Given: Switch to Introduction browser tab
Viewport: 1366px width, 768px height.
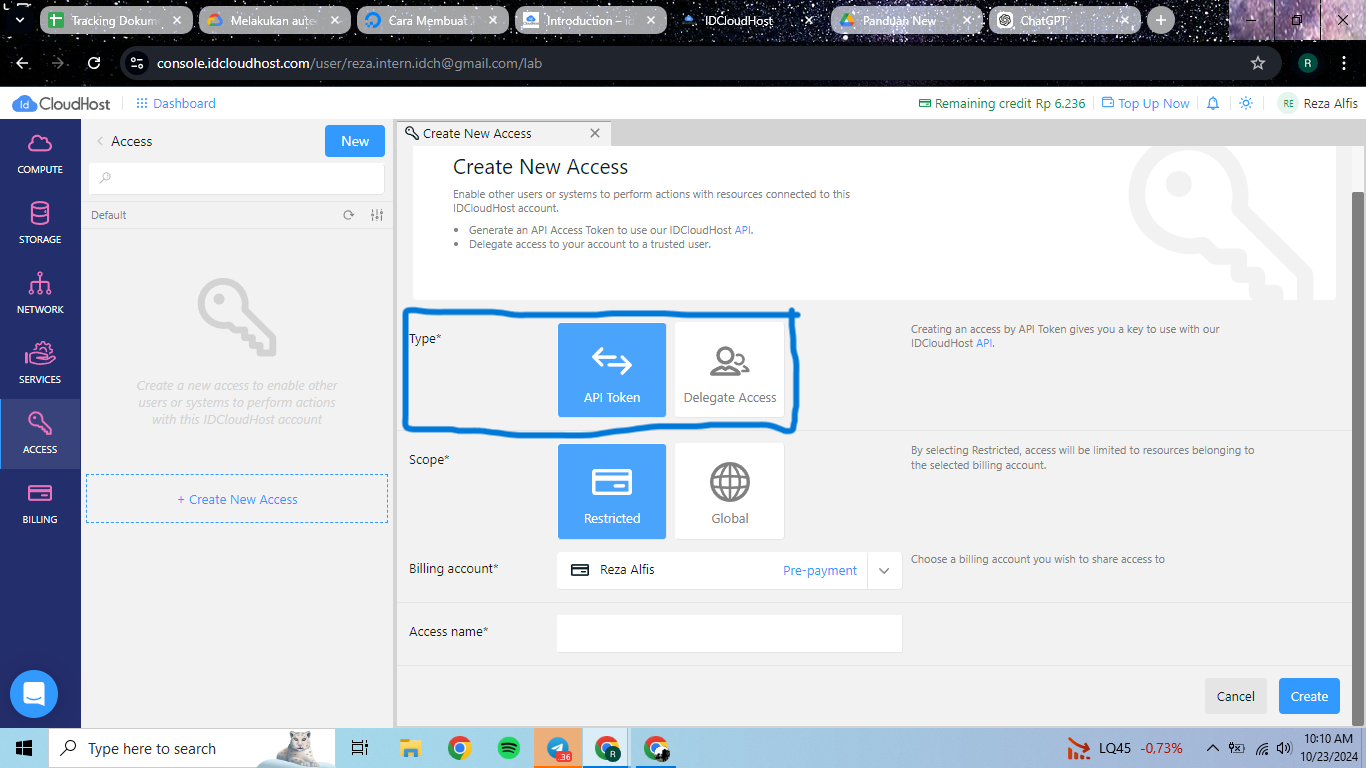Looking at the screenshot, I should pyautogui.click(x=589, y=20).
